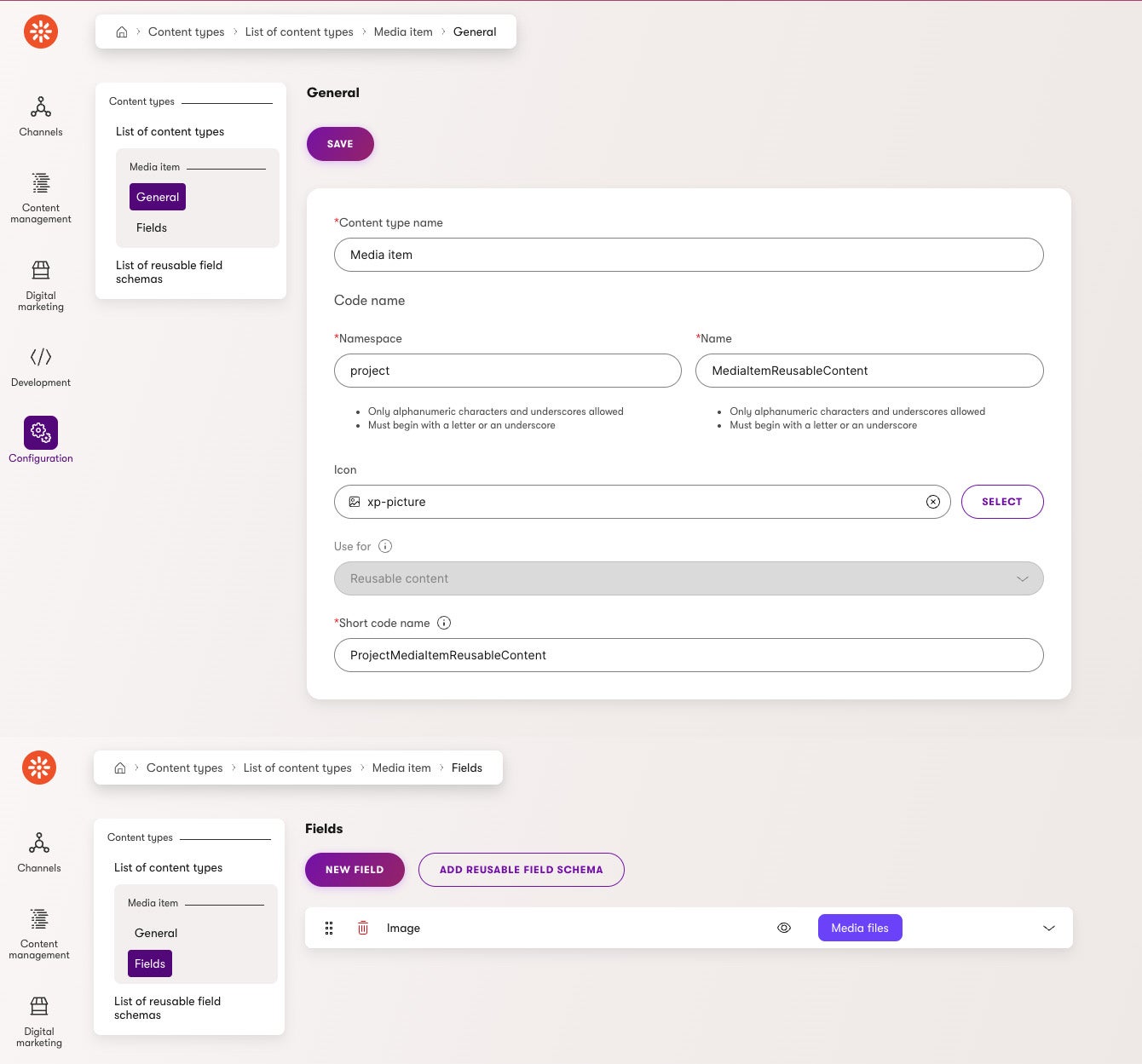Click the Content type name input
Screen dimensions: 1142x1064
point(689,255)
